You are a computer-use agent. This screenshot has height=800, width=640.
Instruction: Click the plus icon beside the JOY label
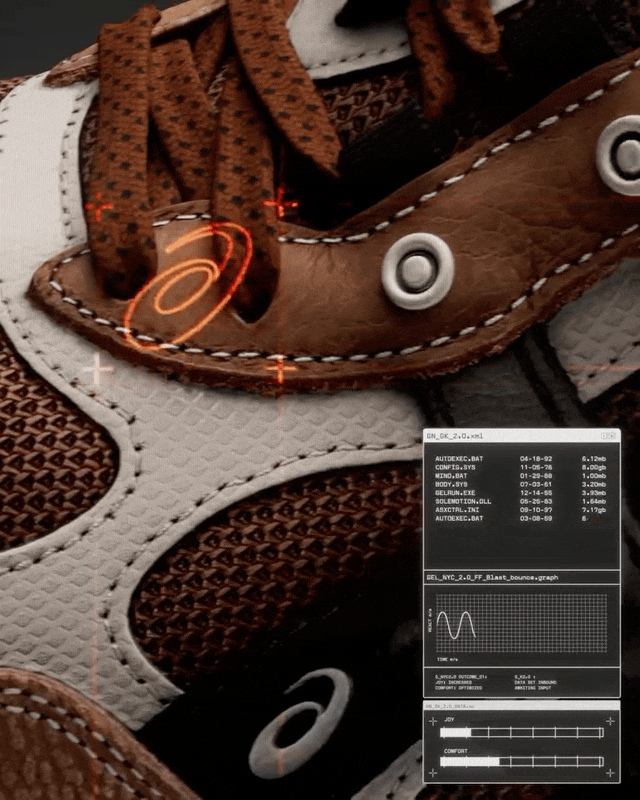click(433, 721)
